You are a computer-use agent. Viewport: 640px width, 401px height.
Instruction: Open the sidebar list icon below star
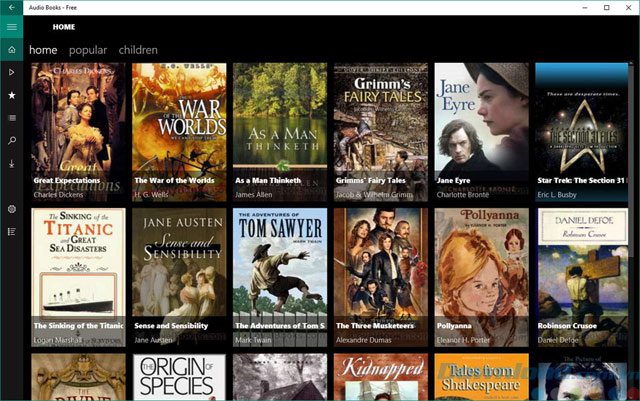[11, 118]
